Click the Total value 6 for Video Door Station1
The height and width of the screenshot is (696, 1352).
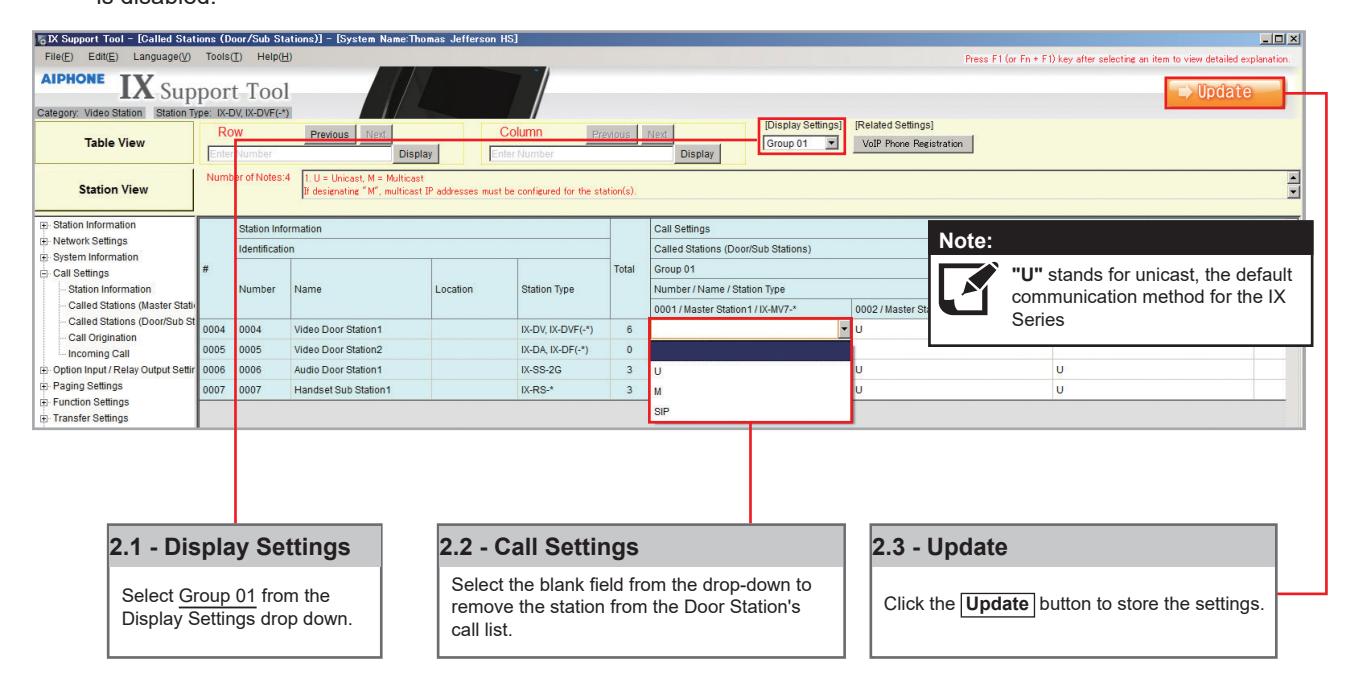click(630, 329)
